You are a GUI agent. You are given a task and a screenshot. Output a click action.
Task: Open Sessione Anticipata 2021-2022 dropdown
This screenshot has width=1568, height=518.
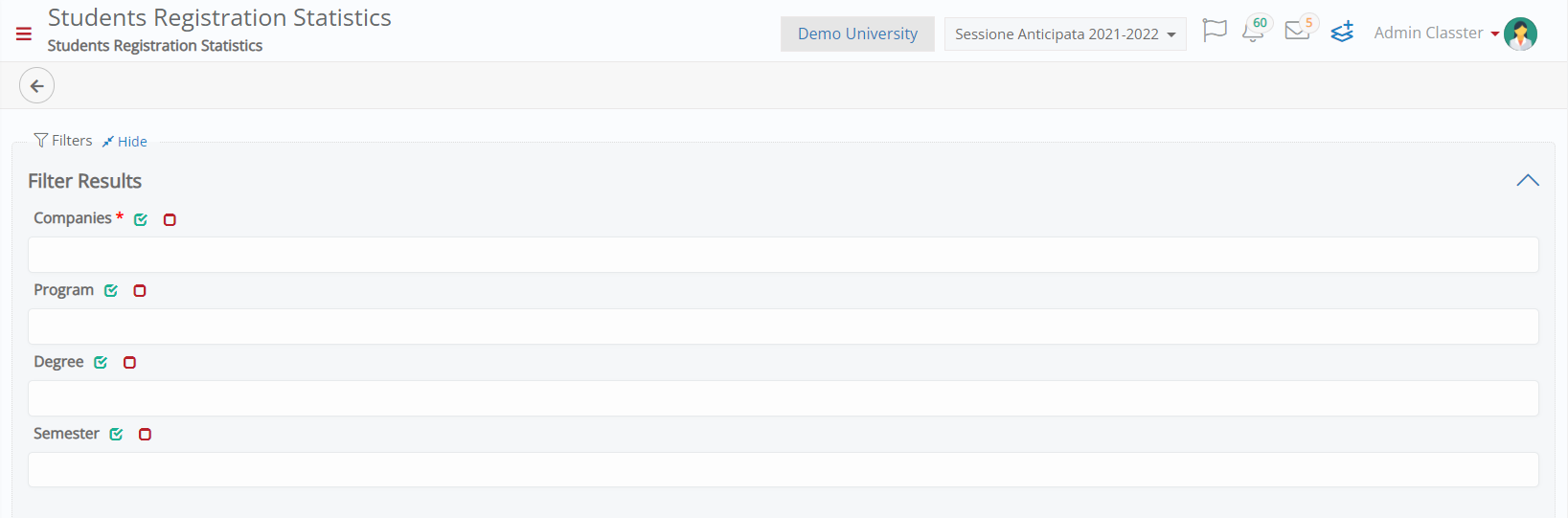(1065, 34)
